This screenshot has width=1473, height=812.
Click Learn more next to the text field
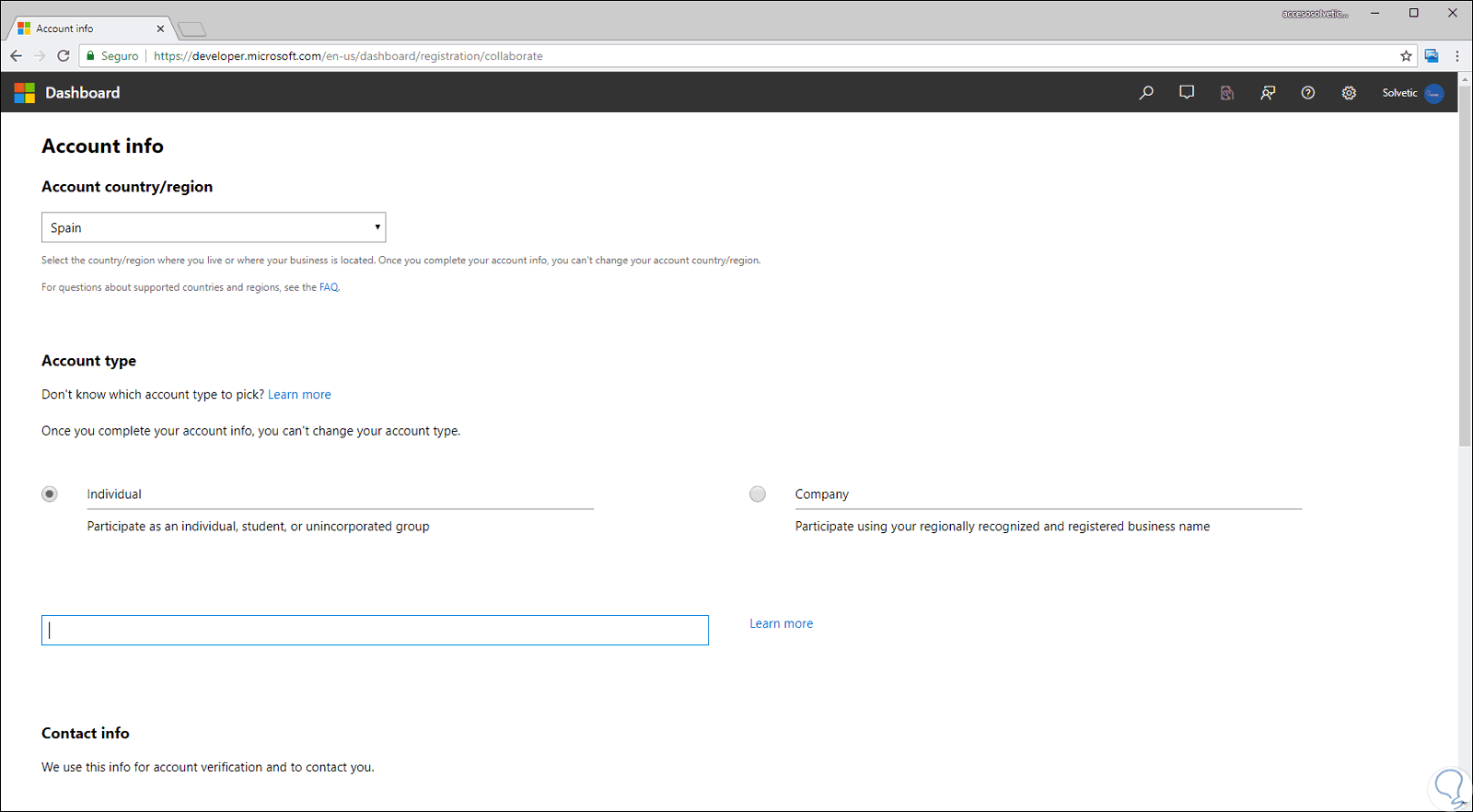(x=781, y=623)
